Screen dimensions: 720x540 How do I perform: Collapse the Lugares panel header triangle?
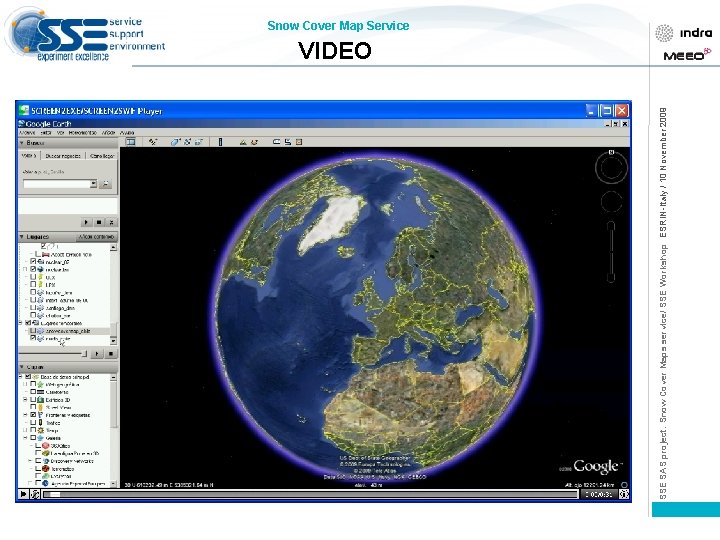22,236
